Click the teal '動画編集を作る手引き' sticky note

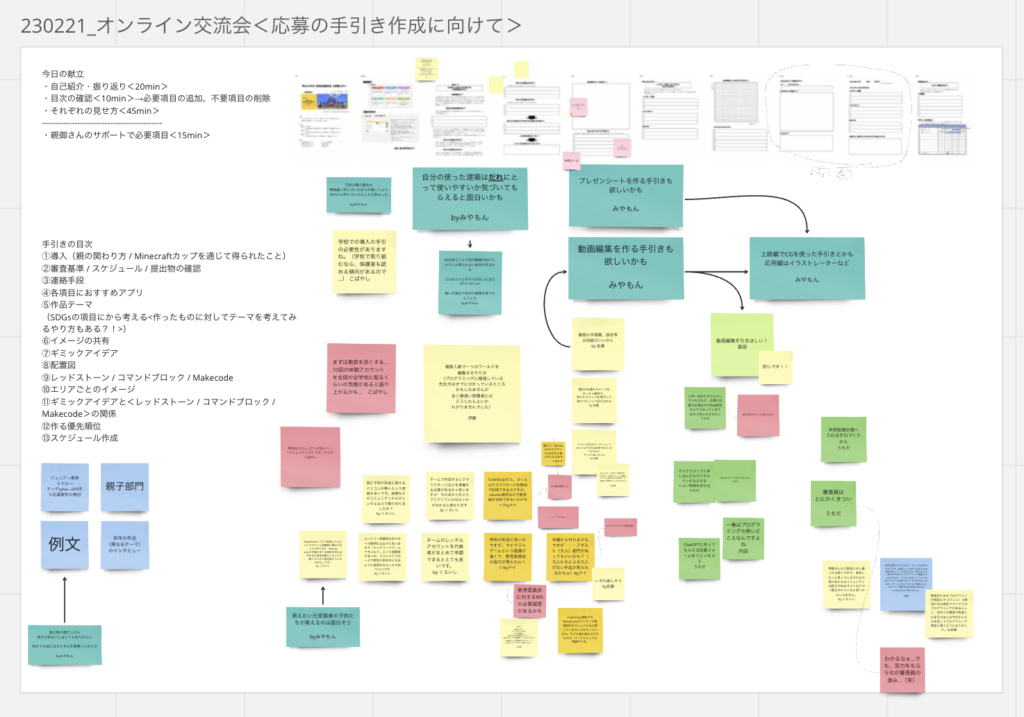click(x=625, y=267)
